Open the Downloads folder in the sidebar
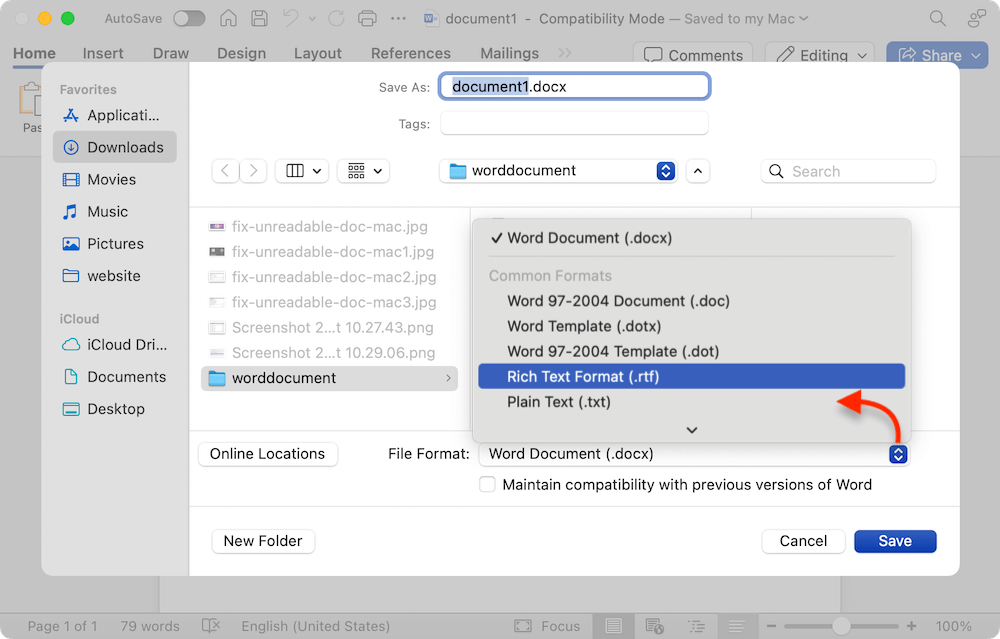Viewport: 1000px width, 639px height. click(114, 147)
